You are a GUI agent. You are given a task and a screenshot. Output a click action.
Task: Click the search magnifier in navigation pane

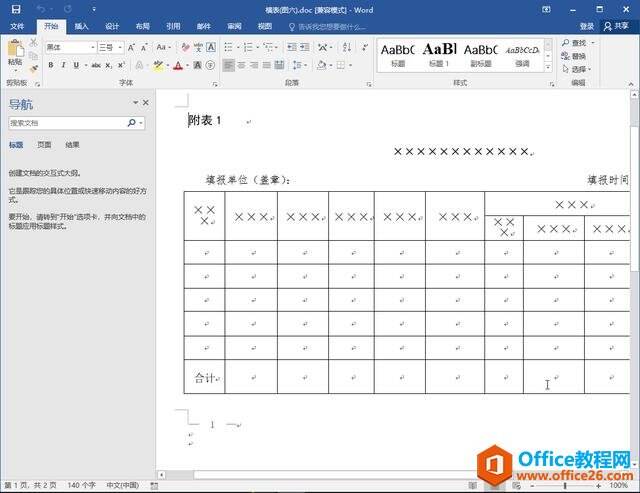click(x=131, y=122)
